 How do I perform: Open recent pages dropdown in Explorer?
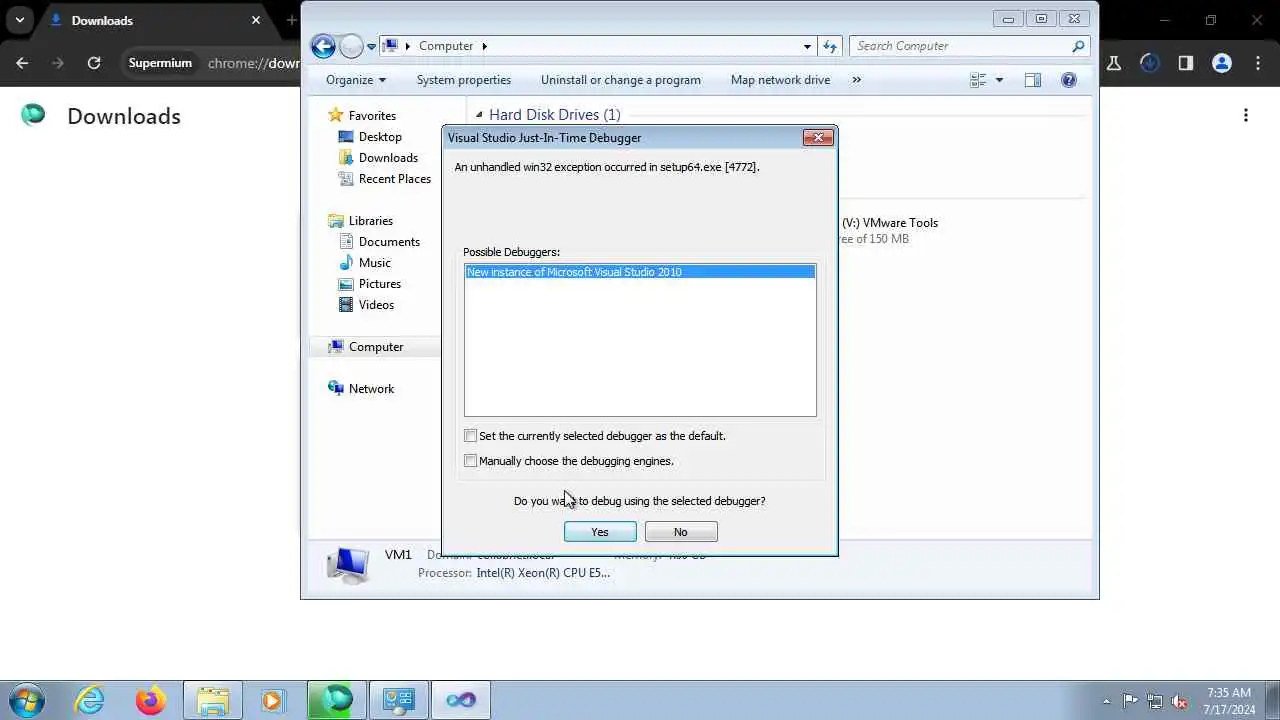tap(371, 46)
